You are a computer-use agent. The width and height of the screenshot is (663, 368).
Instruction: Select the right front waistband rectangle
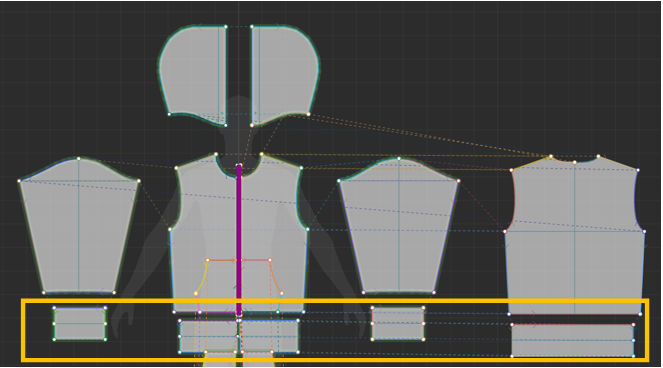point(269,336)
